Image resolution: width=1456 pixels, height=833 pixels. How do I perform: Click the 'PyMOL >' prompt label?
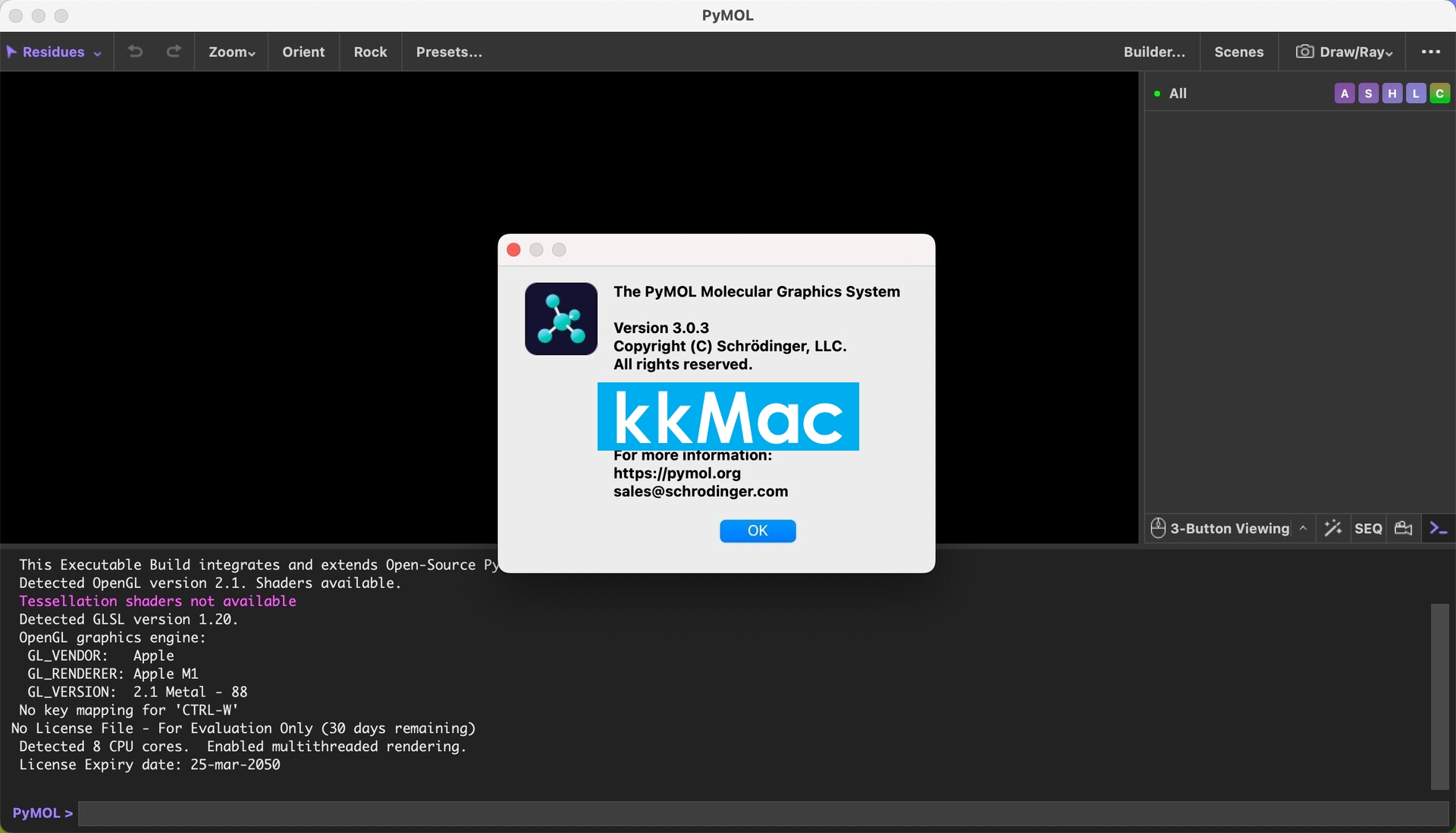[42, 813]
